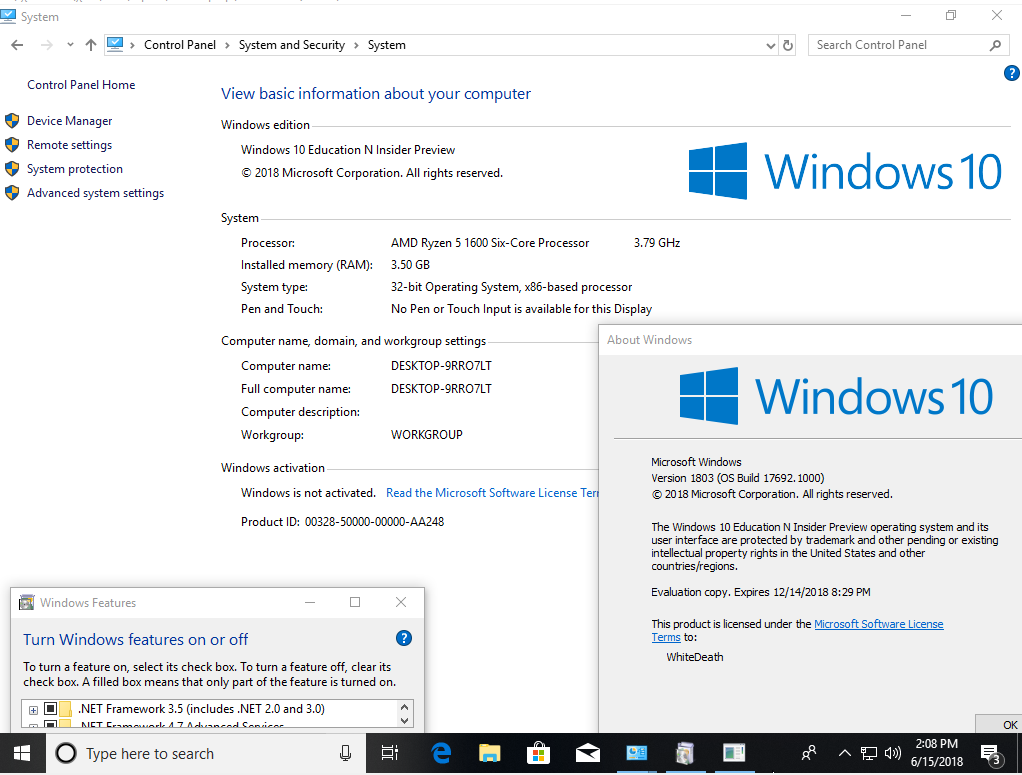Select Control Panel in the breadcrumb path
The image size is (1022, 775).
pos(179,45)
